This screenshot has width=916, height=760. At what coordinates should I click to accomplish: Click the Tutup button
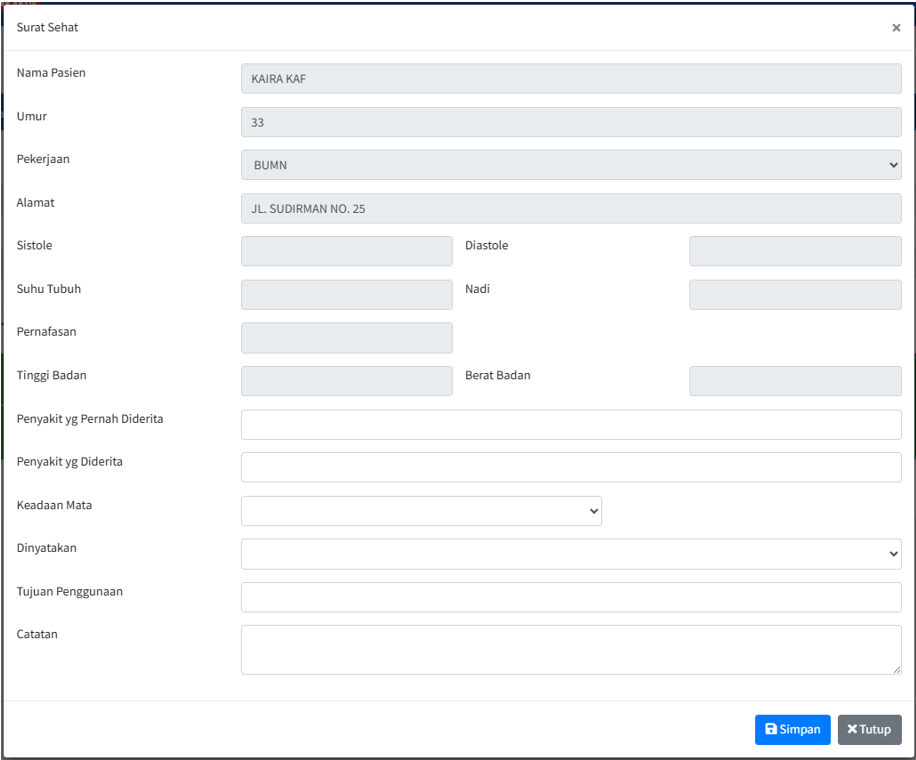(869, 729)
